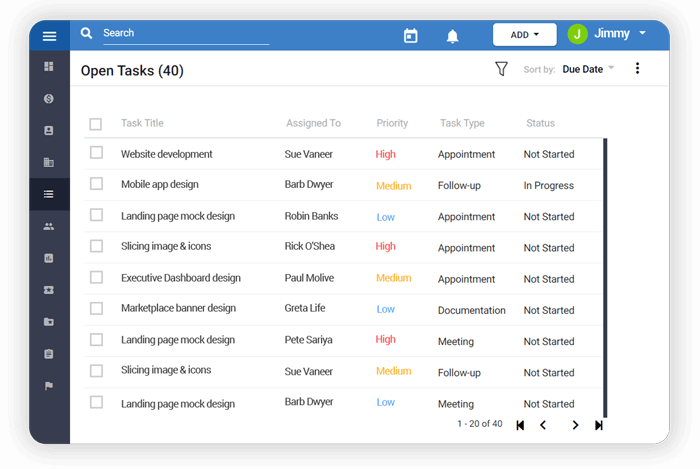Click assignee Paul Molive
This screenshot has width=700, height=469.
pyautogui.click(x=309, y=278)
